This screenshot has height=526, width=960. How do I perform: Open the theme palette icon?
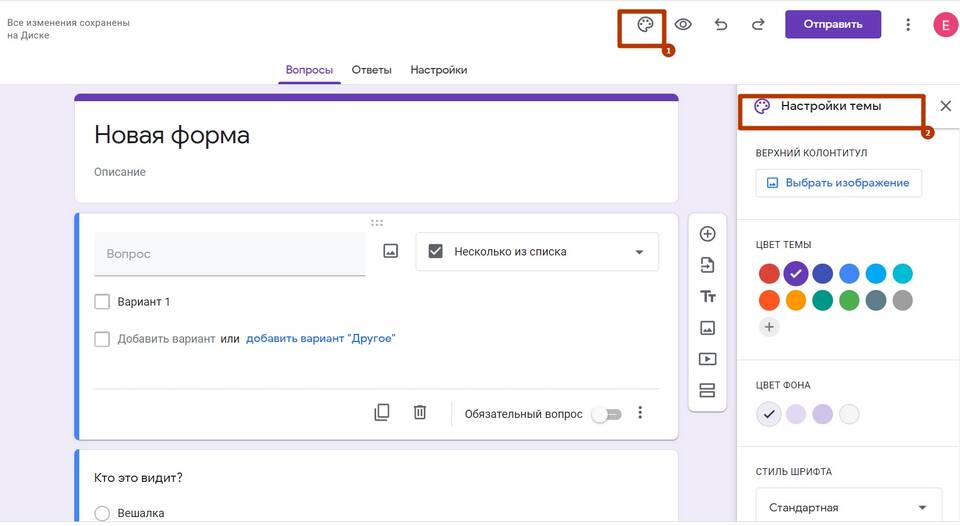[645, 24]
